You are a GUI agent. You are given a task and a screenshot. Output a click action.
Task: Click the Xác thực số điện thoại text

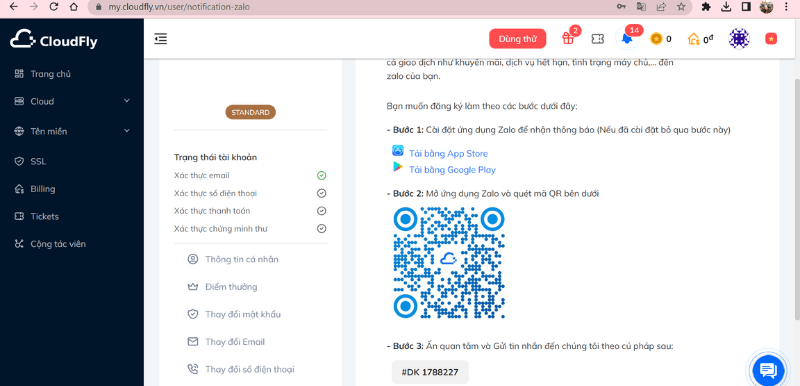[x=215, y=193]
